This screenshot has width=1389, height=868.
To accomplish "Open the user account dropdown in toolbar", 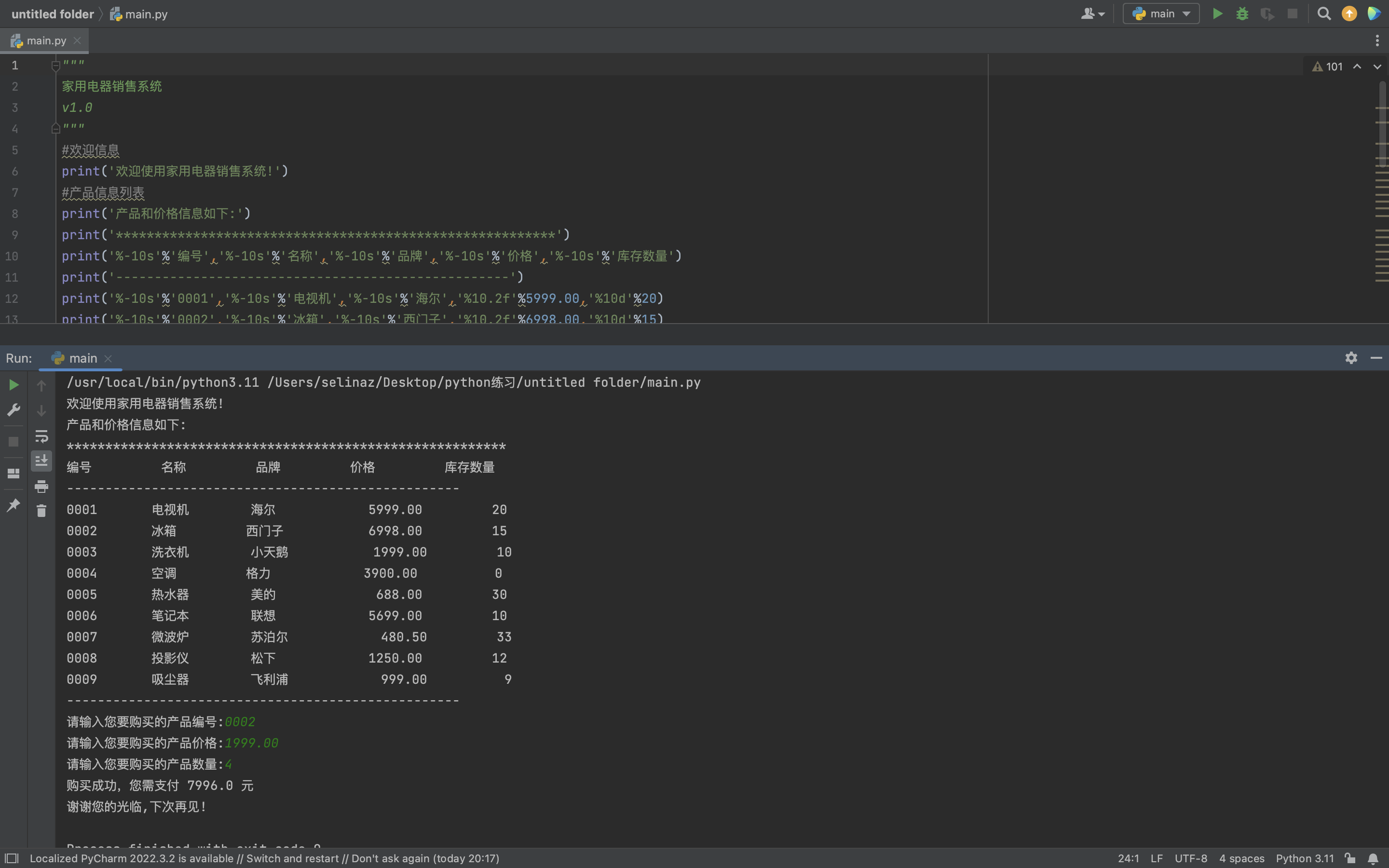I will coord(1092,14).
